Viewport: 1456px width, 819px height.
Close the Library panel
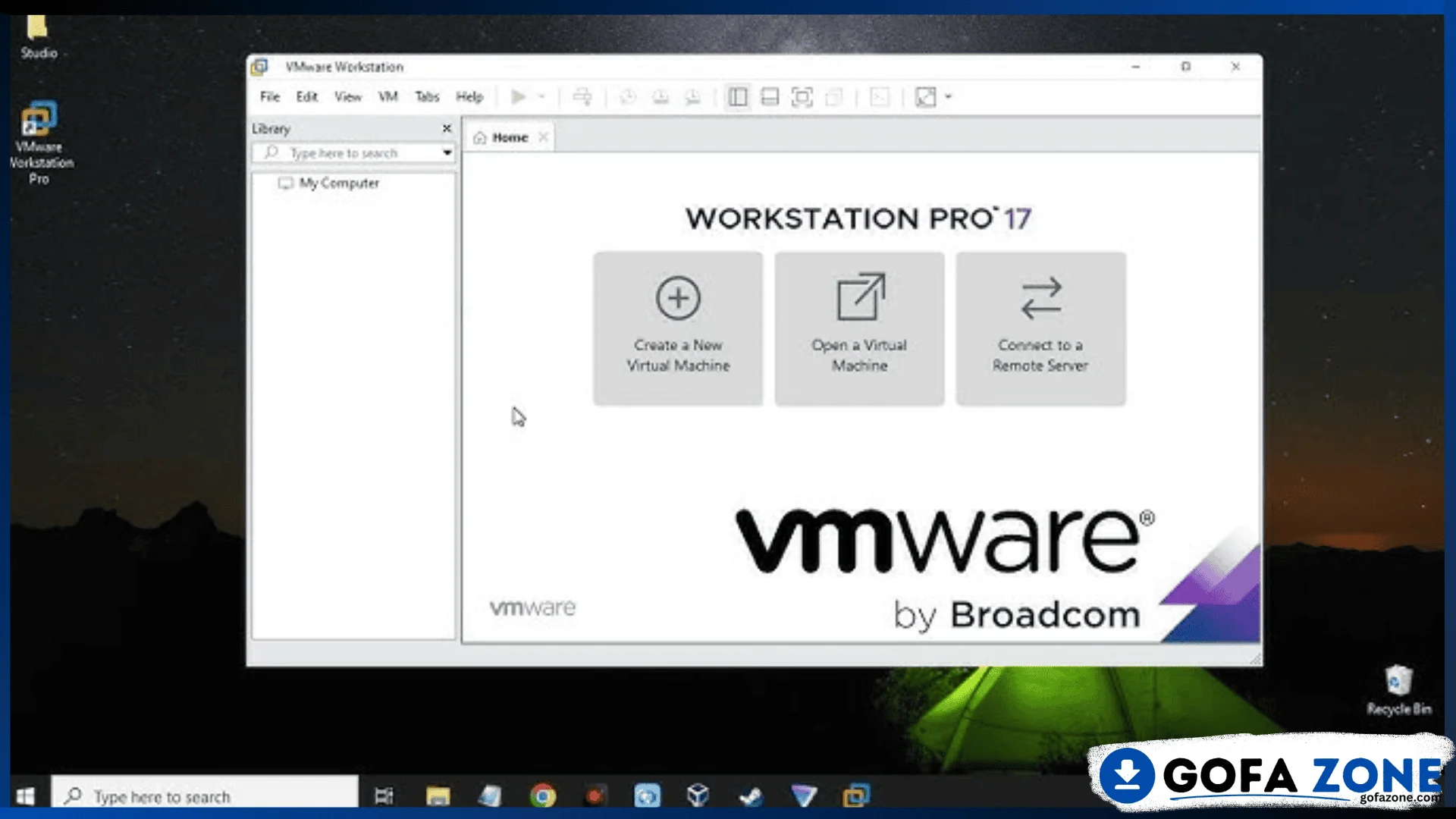[447, 129]
